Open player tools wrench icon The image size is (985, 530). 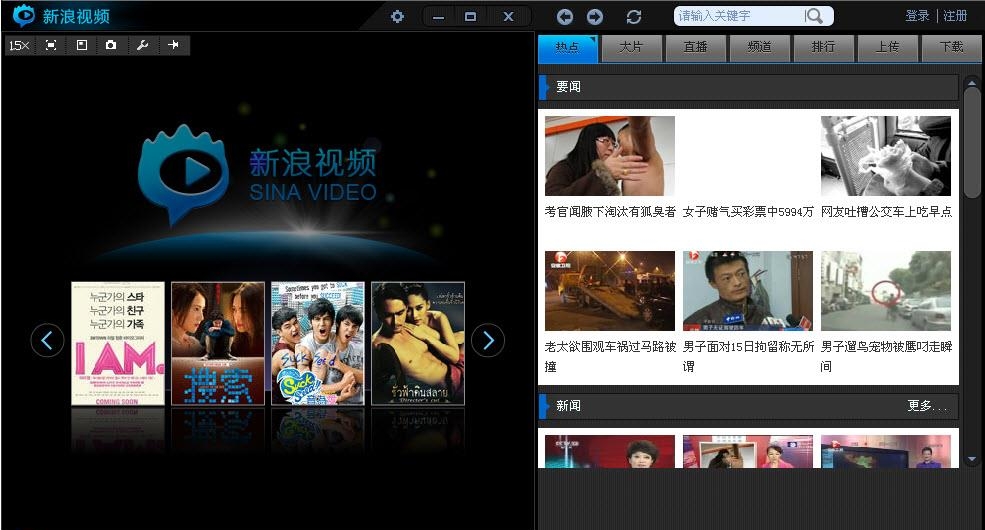143,45
